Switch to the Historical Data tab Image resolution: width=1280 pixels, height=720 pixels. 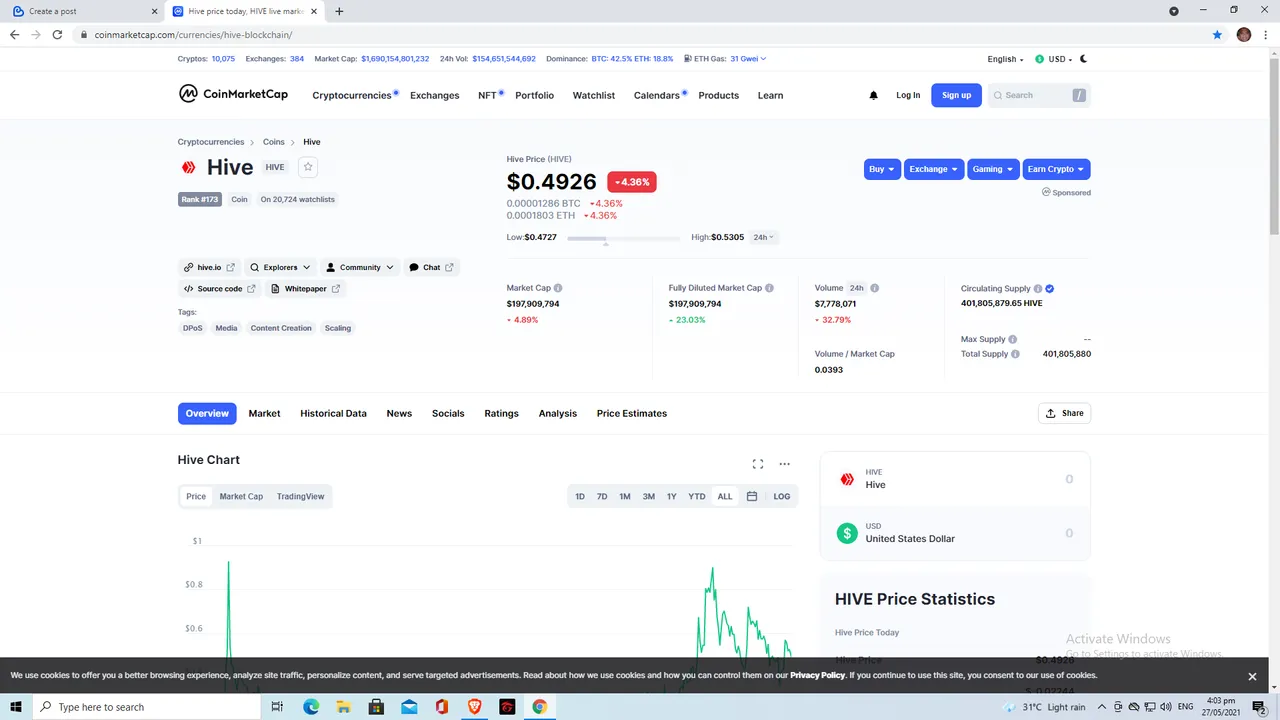(x=333, y=413)
